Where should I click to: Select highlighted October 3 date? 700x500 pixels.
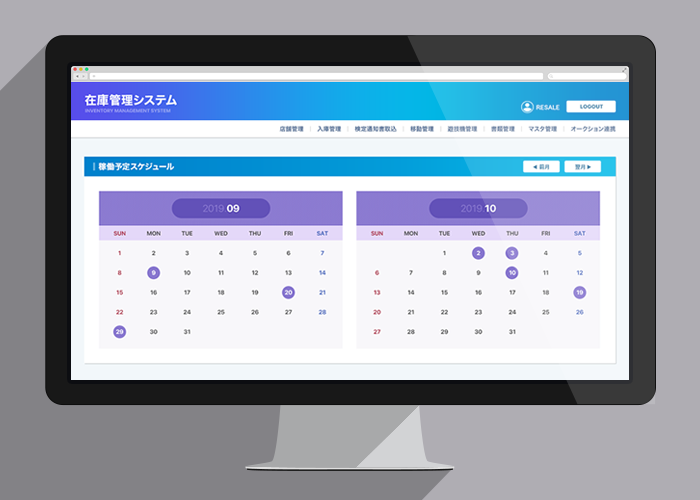tap(512, 253)
